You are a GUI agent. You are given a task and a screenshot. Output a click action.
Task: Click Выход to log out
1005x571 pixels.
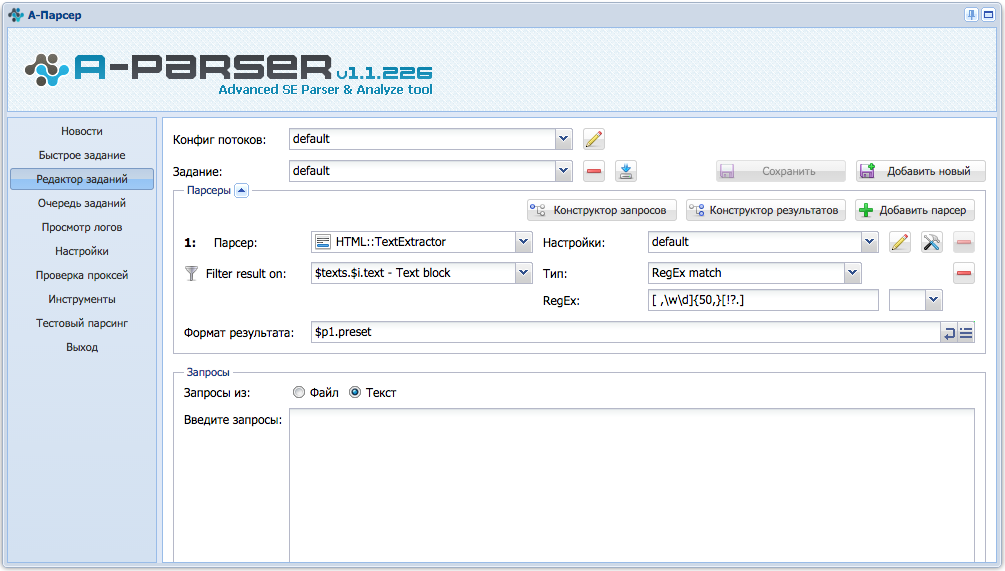82,347
